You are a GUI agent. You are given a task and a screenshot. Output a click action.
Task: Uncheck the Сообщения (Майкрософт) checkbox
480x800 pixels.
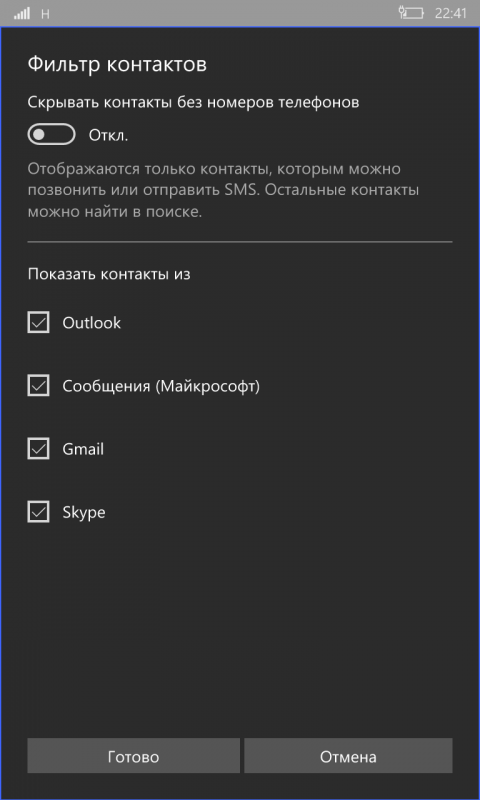click(x=38, y=386)
